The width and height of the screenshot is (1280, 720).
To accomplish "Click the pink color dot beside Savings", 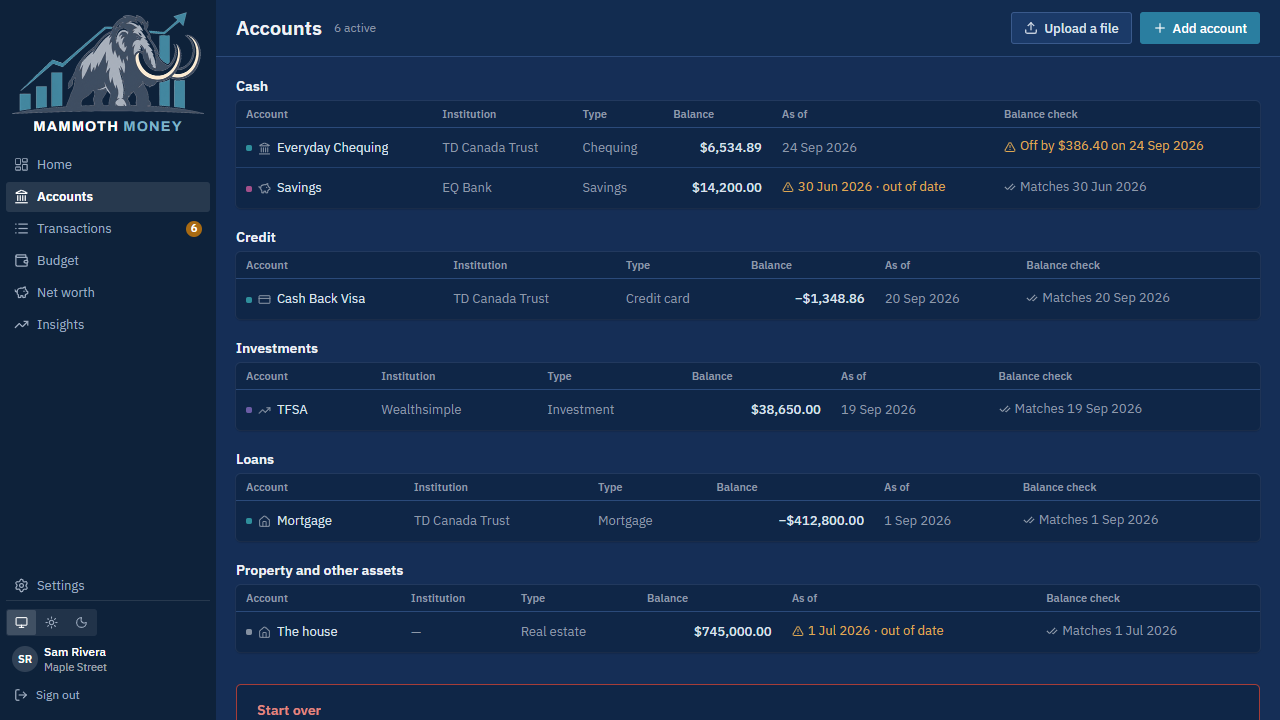I will point(249,188).
